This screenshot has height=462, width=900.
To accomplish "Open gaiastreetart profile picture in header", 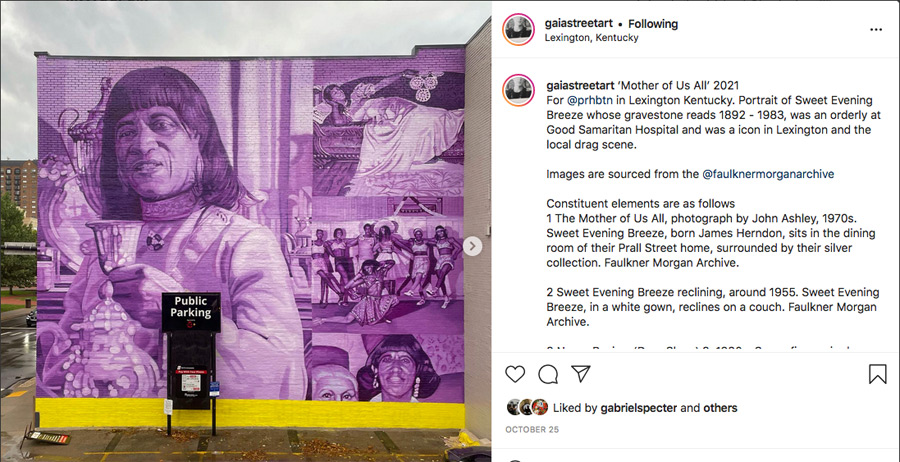I will [518, 30].
